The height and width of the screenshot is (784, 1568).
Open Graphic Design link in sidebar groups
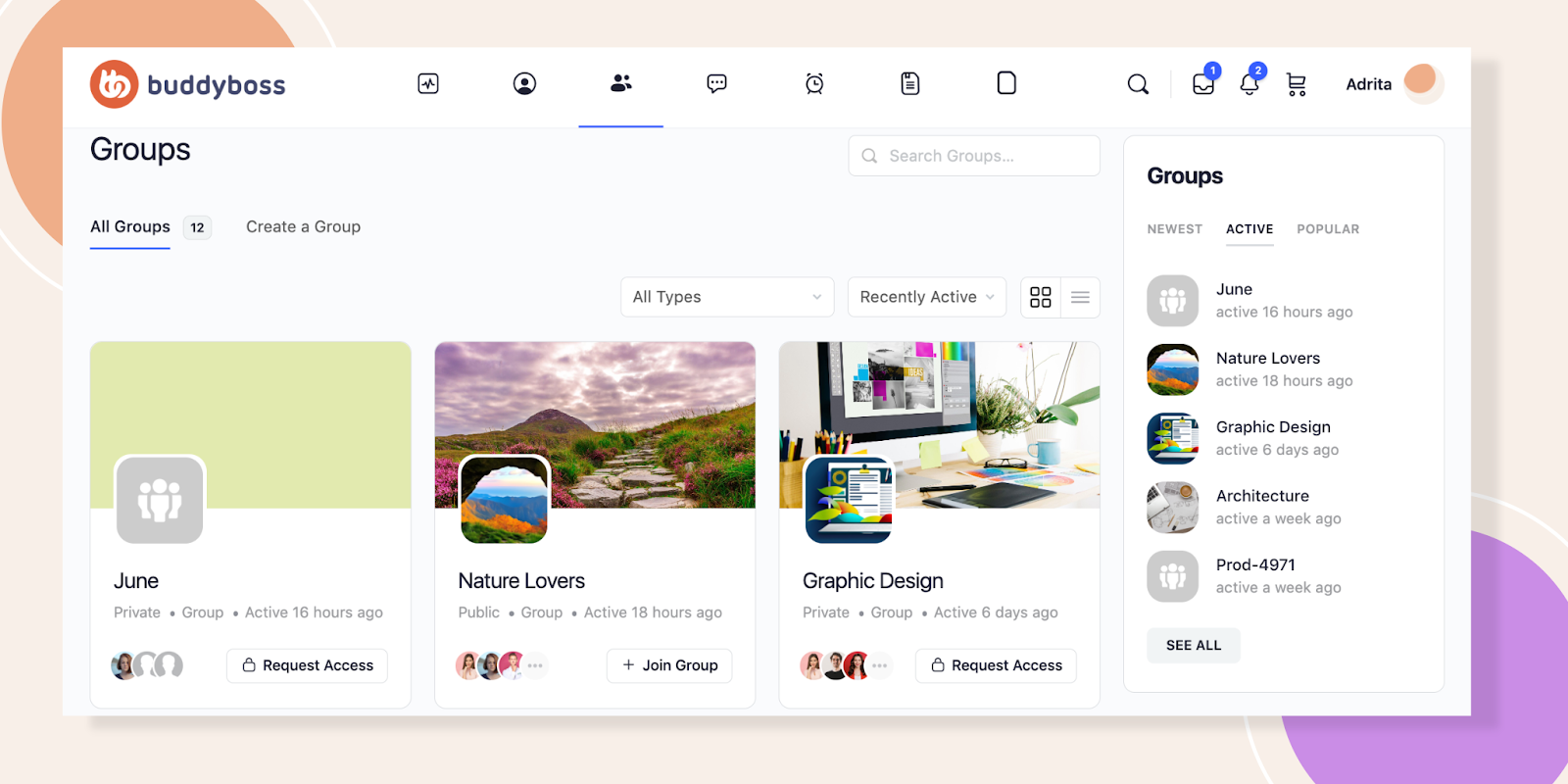point(1273,427)
